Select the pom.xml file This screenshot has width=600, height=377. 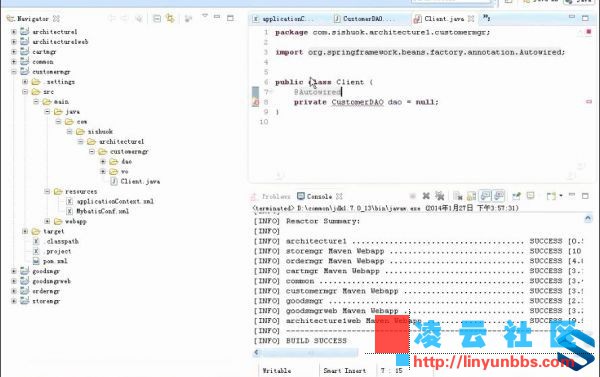[x=55, y=261]
